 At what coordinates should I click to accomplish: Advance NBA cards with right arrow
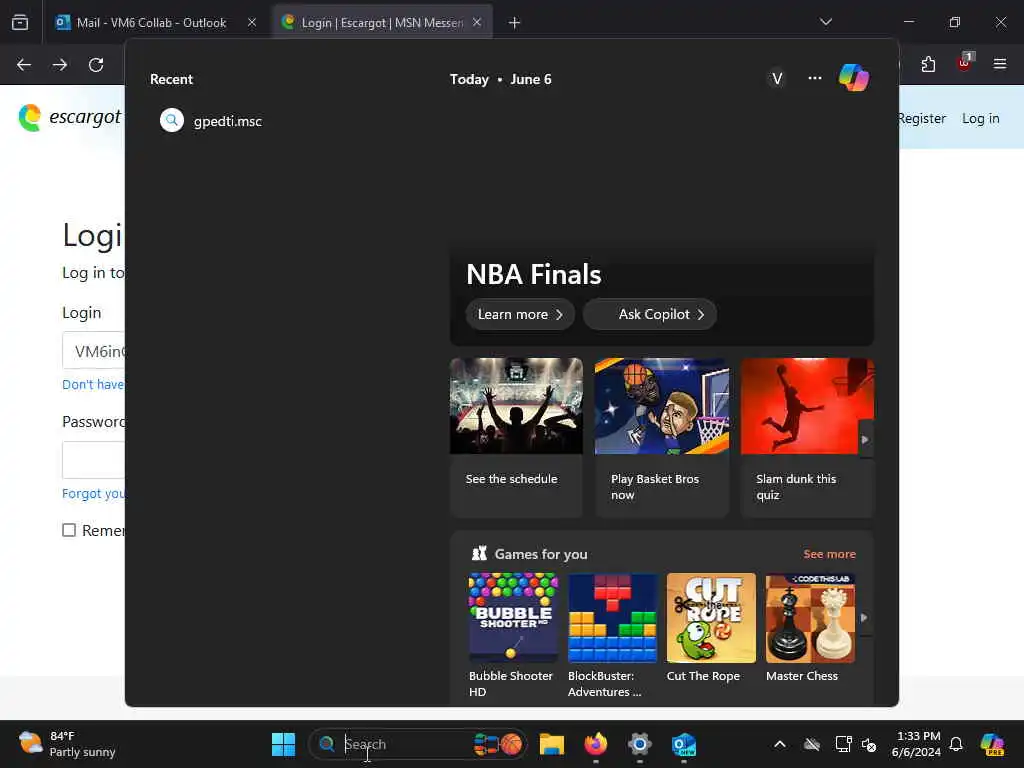(865, 440)
